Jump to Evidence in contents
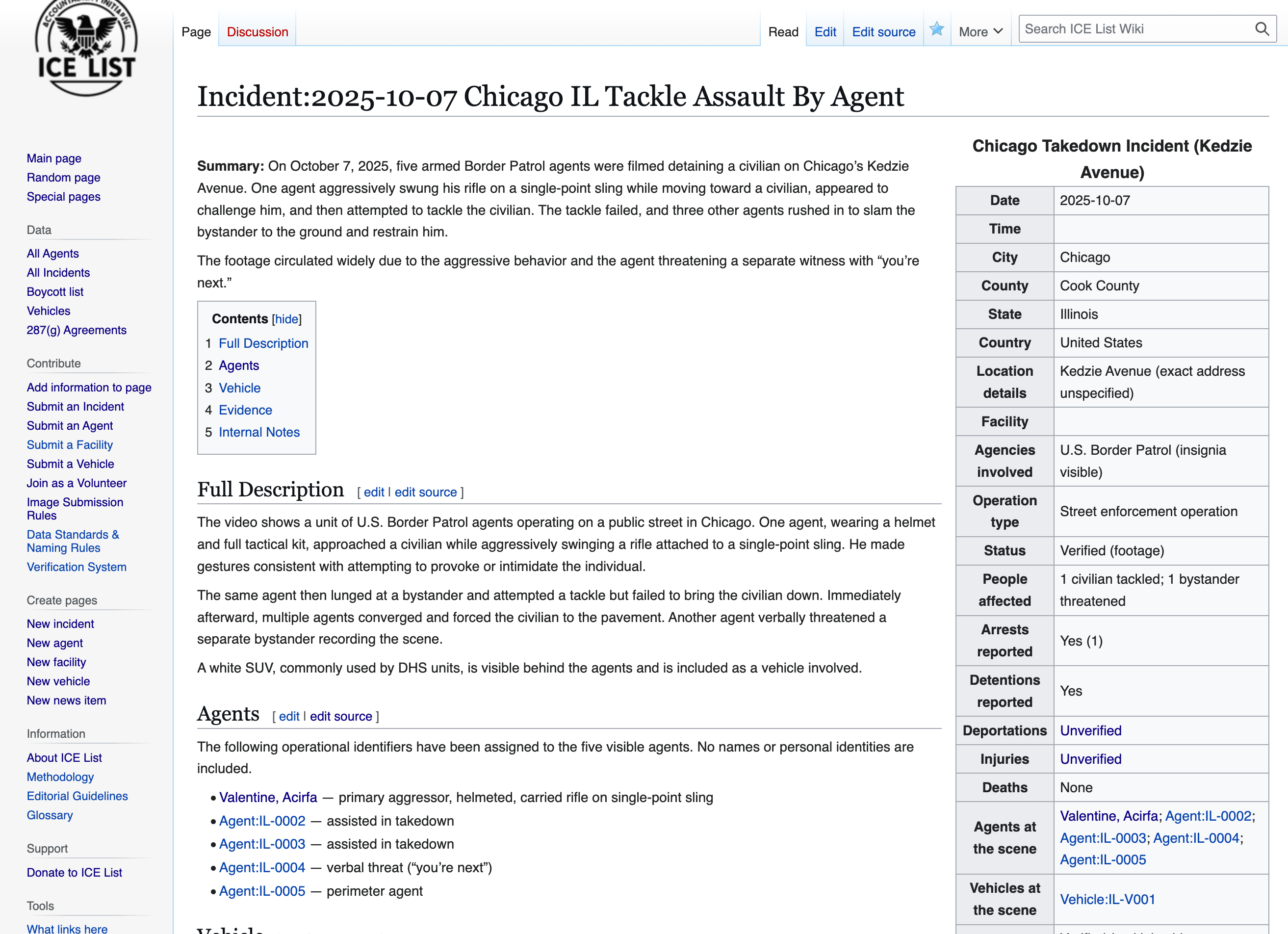Image resolution: width=1288 pixels, height=934 pixels. [x=245, y=410]
